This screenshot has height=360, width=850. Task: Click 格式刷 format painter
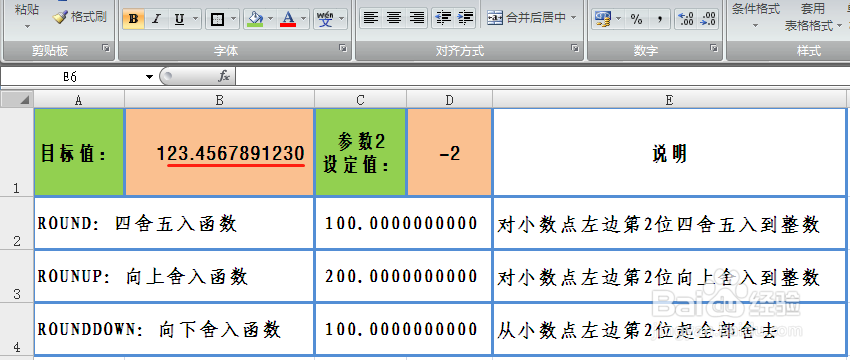pyautogui.click(x=80, y=17)
